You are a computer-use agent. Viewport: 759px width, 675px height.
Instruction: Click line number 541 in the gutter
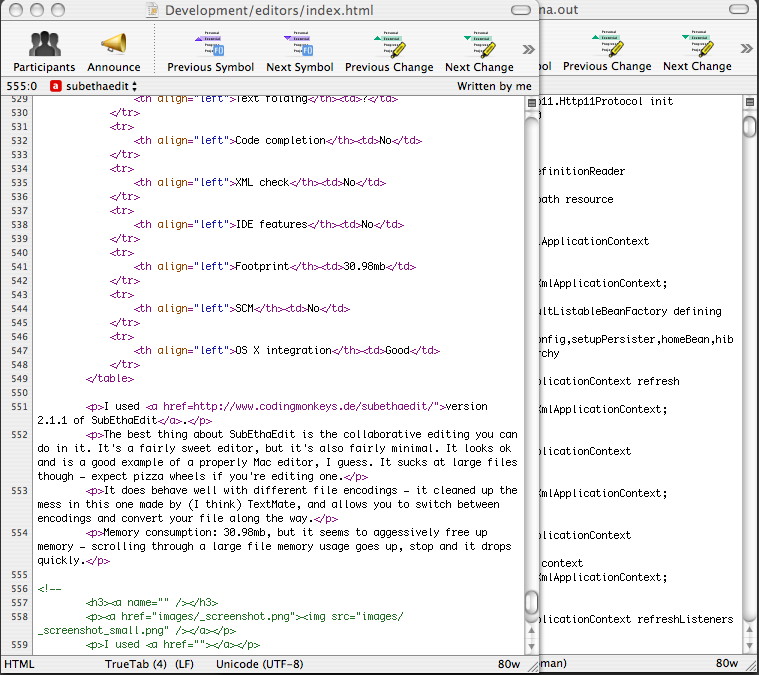tap(19, 266)
